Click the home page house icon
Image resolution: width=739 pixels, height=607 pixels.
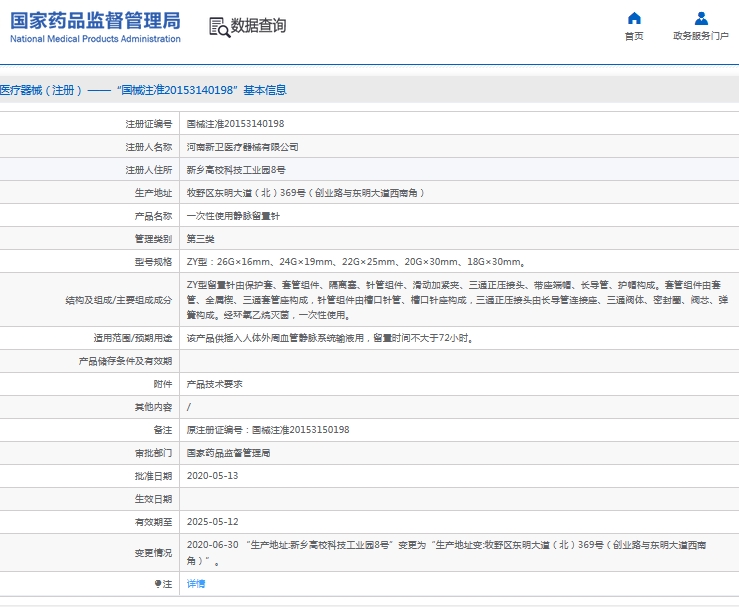pos(634,18)
